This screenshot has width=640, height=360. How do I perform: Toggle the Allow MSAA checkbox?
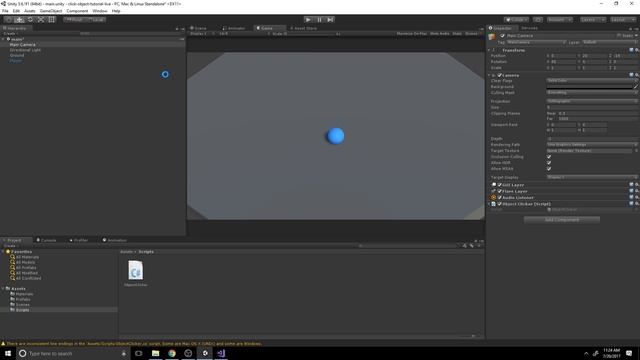point(549,169)
